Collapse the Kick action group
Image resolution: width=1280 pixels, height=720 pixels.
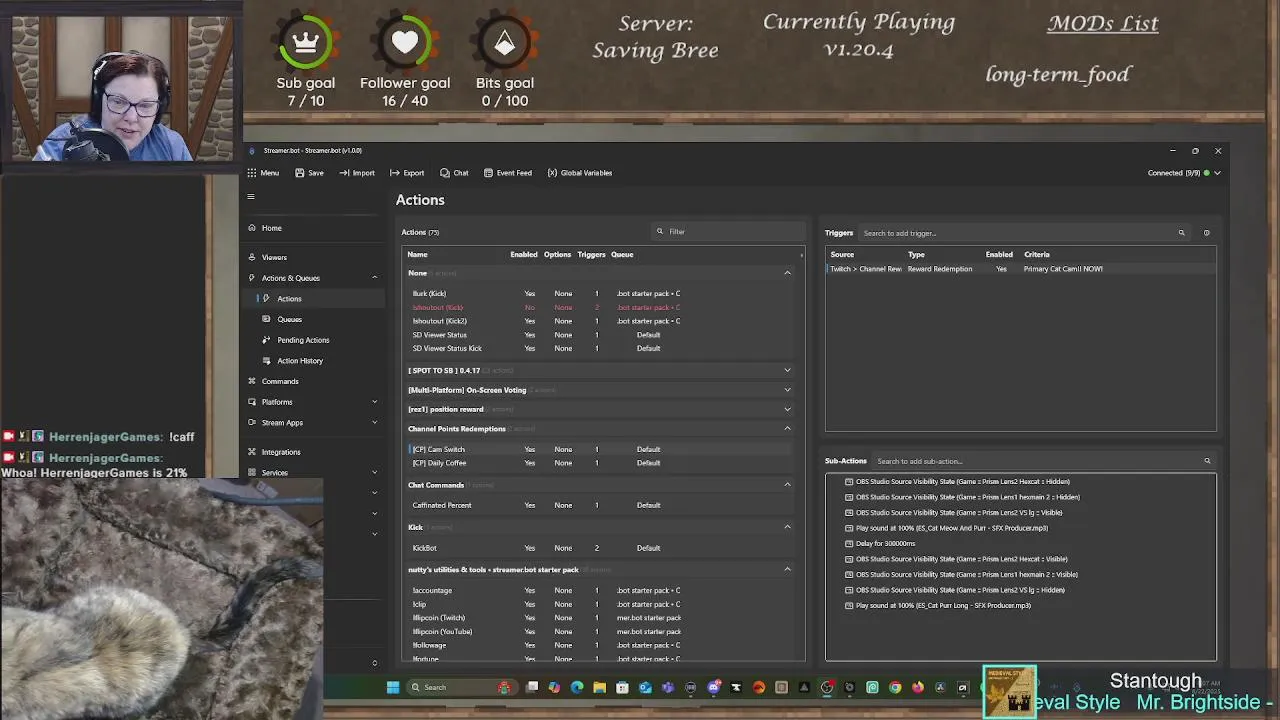point(787,527)
